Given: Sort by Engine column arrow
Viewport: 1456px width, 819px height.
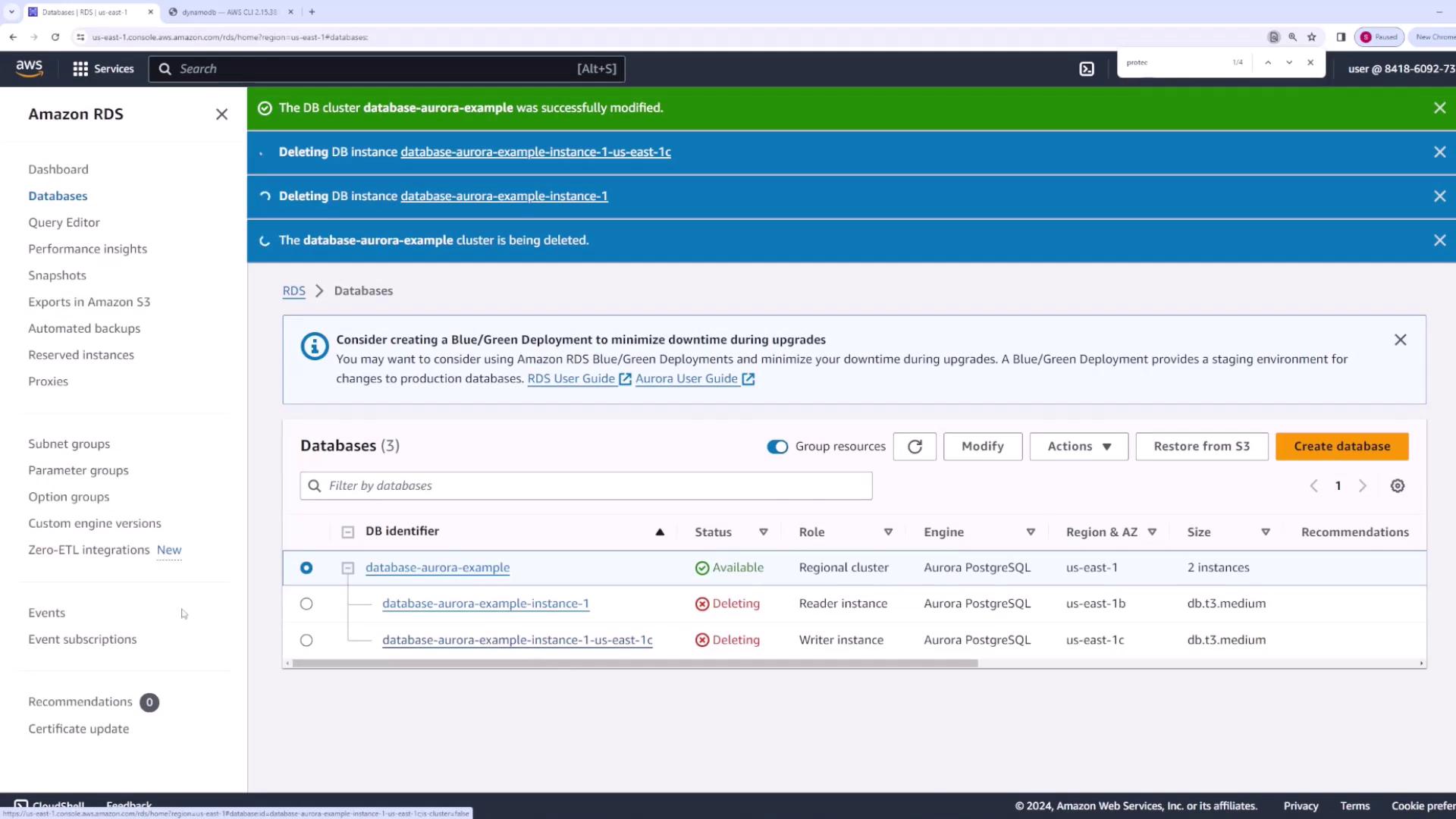Looking at the screenshot, I should (x=1031, y=532).
